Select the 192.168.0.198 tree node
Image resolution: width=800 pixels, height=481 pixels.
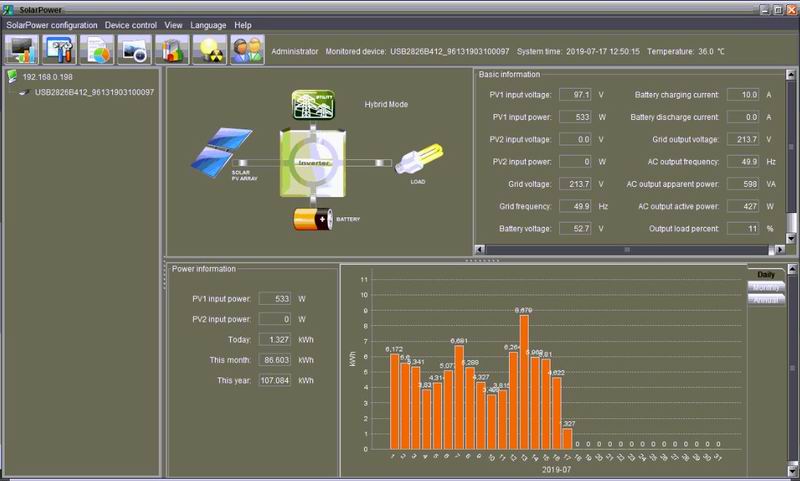click(47, 77)
